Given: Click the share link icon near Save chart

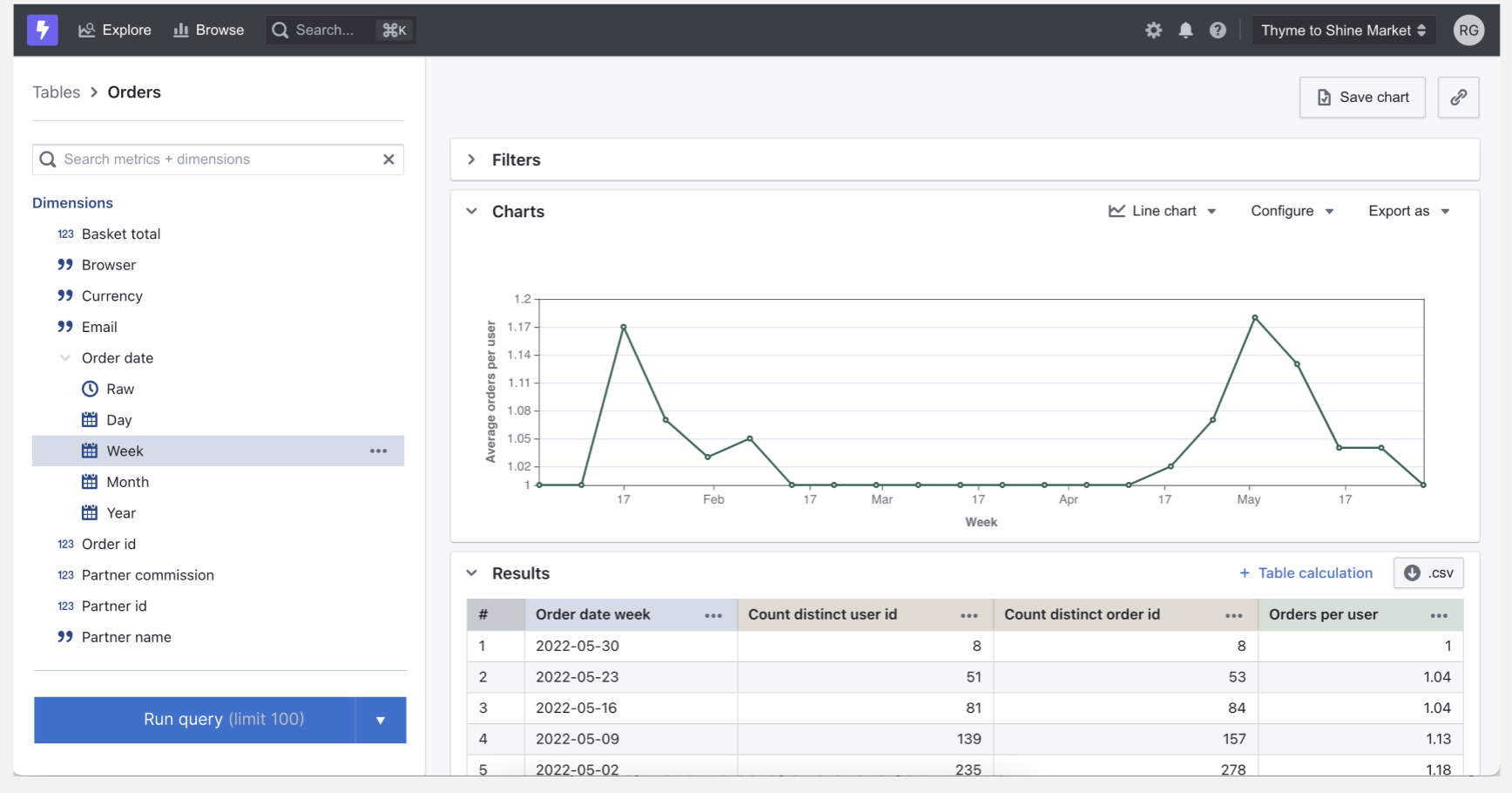Looking at the screenshot, I should 1458,97.
